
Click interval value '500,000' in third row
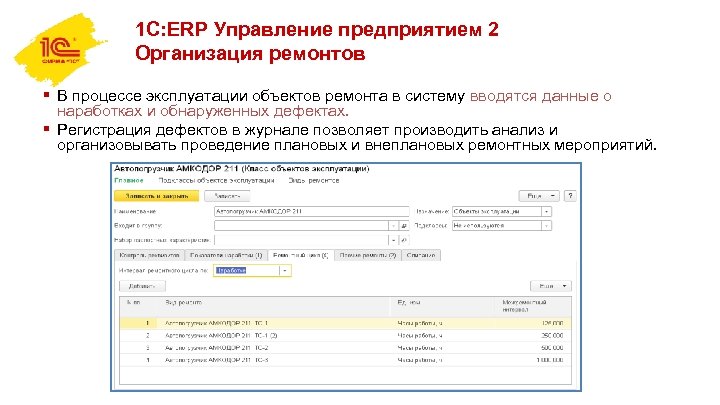(x=552, y=348)
